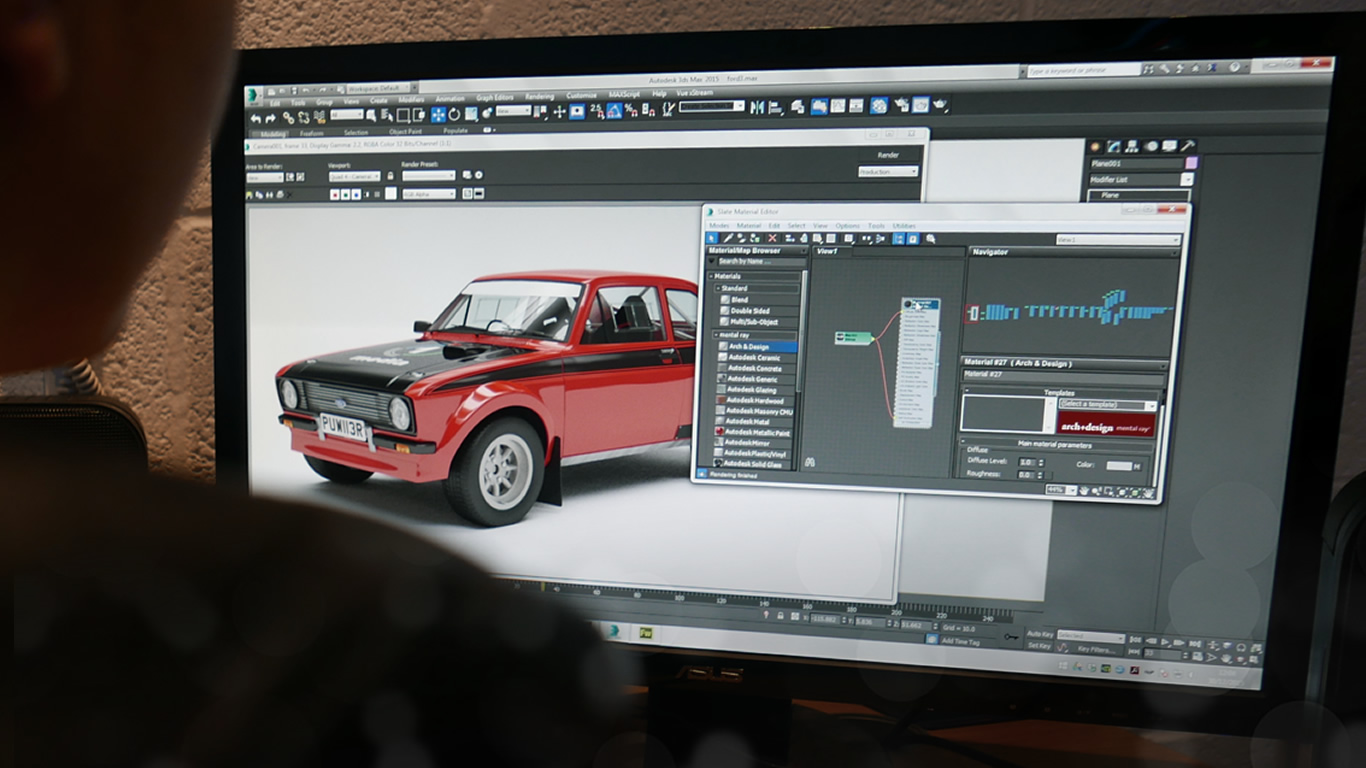The width and height of the screenshot is (1366, 768).
Task: Open the main toolbar Material Editor icon
Action: [x=879, y=105]
